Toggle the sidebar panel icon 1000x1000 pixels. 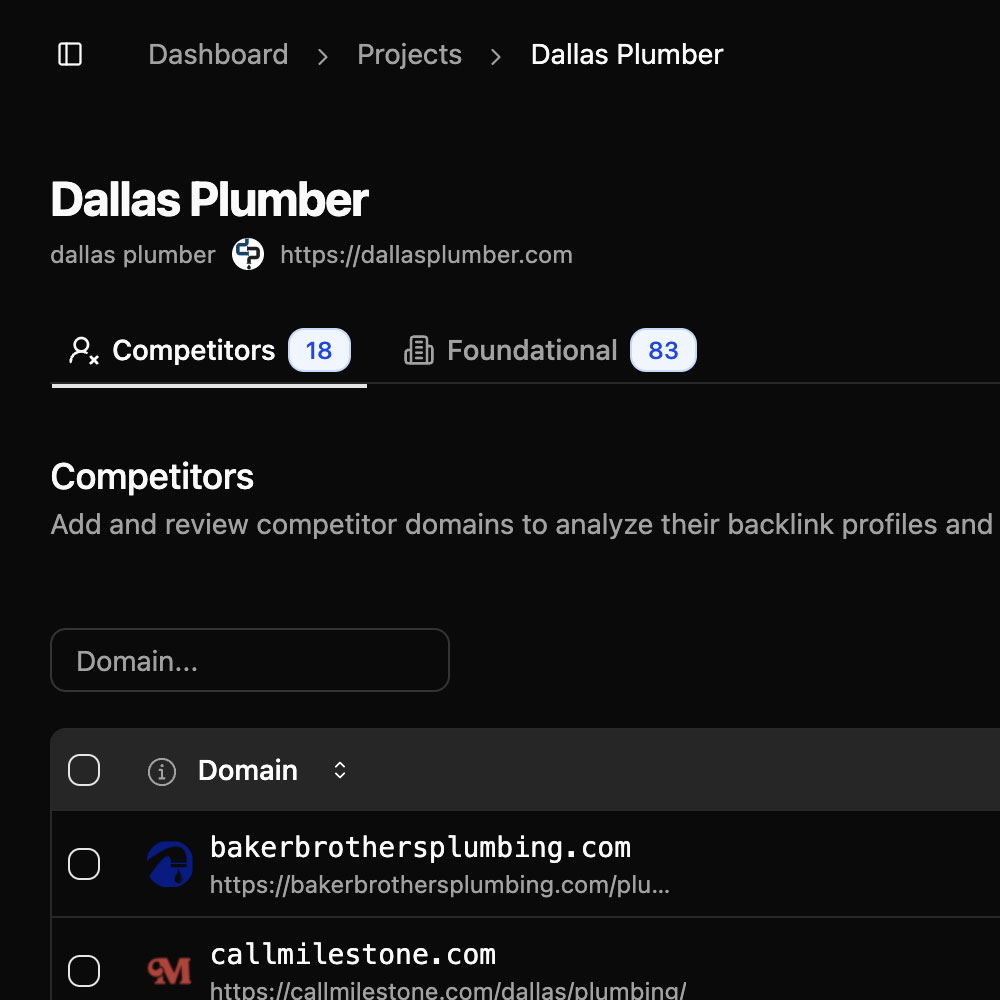70,54
